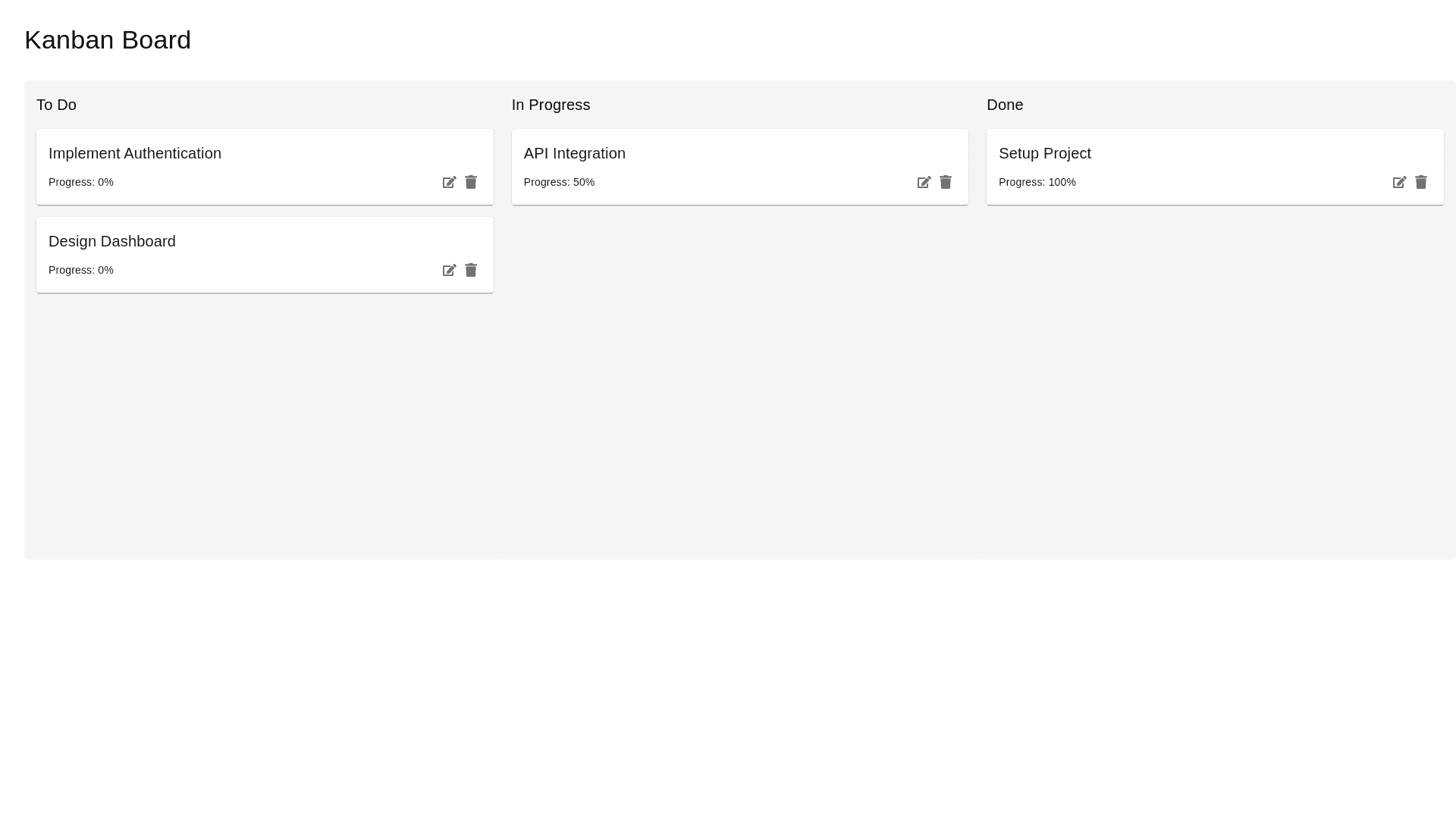This screenshot has height=819, width=1456.
Task: Click the Done column header
Action: click(x=1005, y=105)
